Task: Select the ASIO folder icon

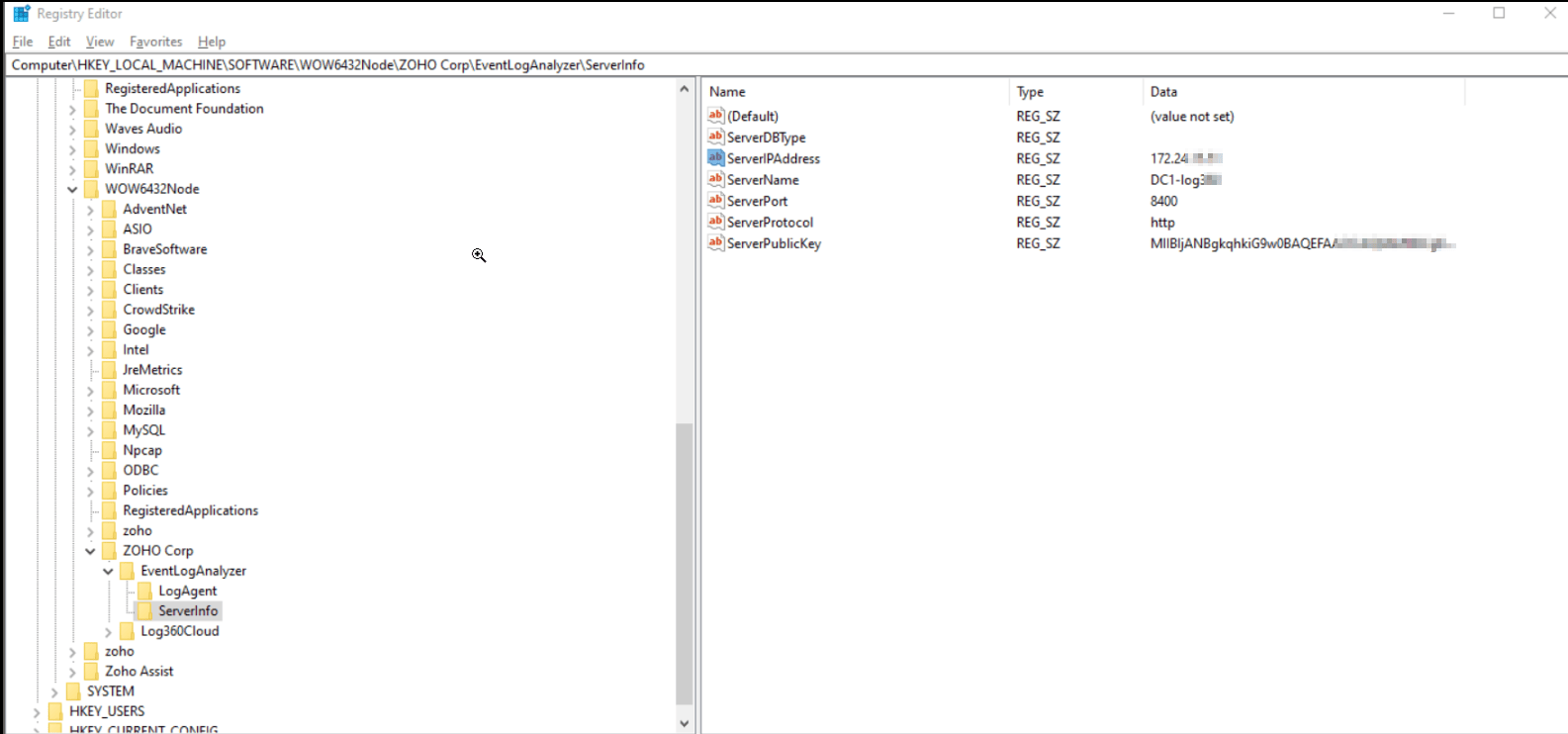Action: coord(110,229)
